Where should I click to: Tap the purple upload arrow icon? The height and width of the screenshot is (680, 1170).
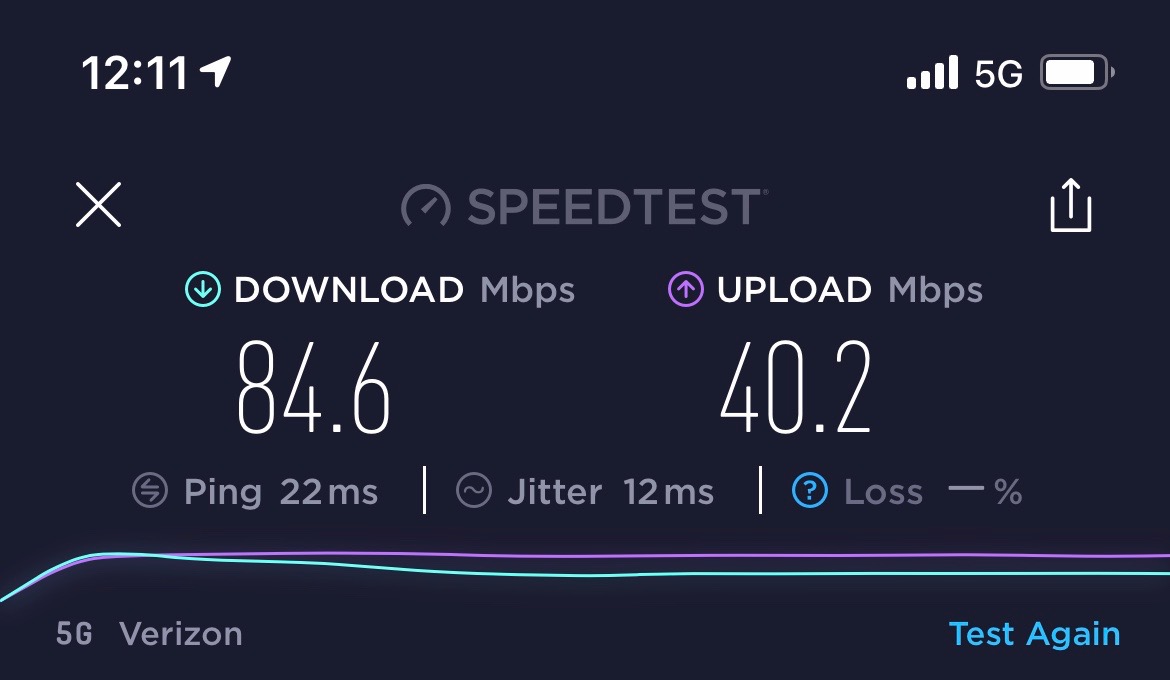686,290
